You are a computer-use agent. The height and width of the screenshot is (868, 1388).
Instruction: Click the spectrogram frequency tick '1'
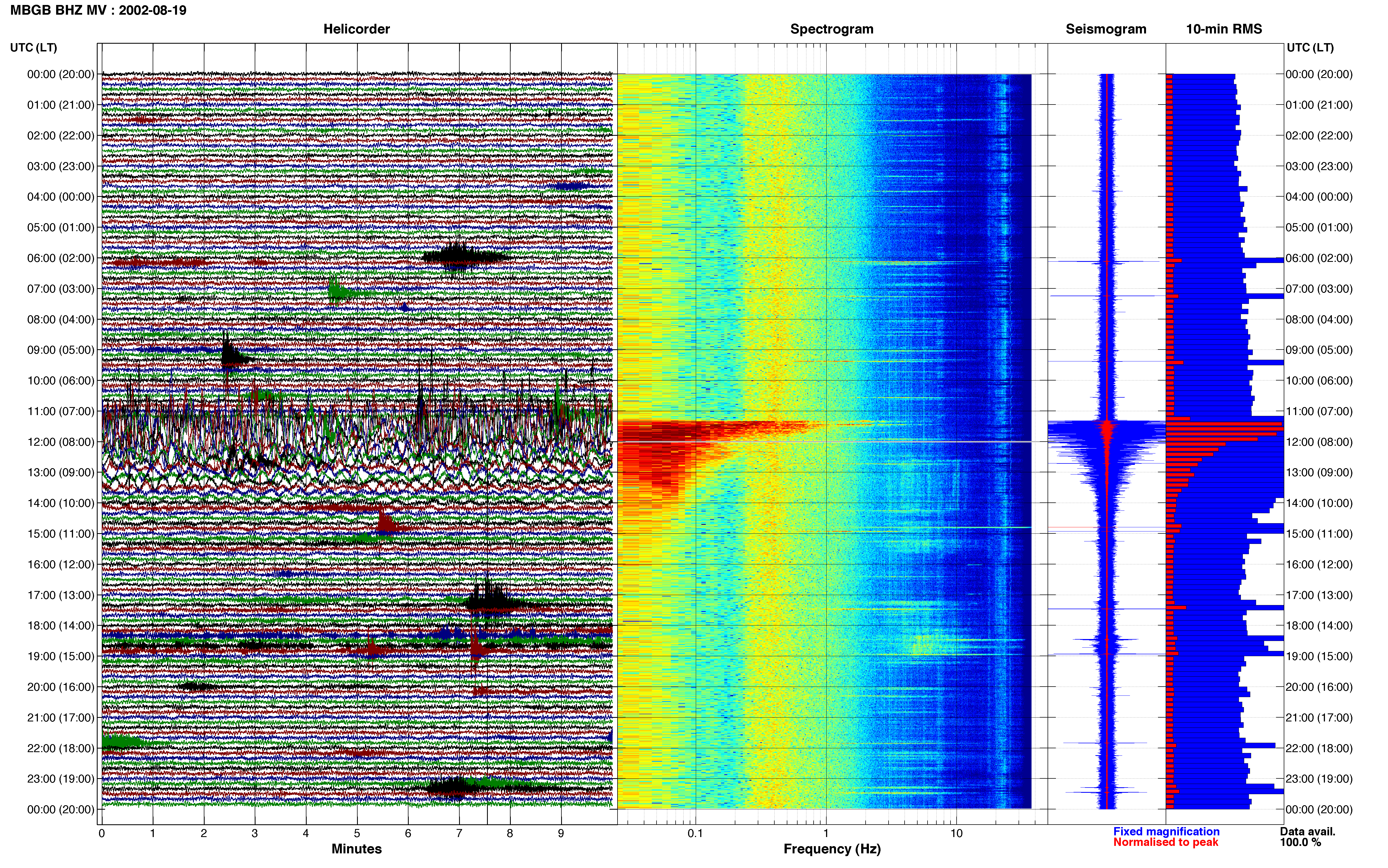[x=826, y=833]
